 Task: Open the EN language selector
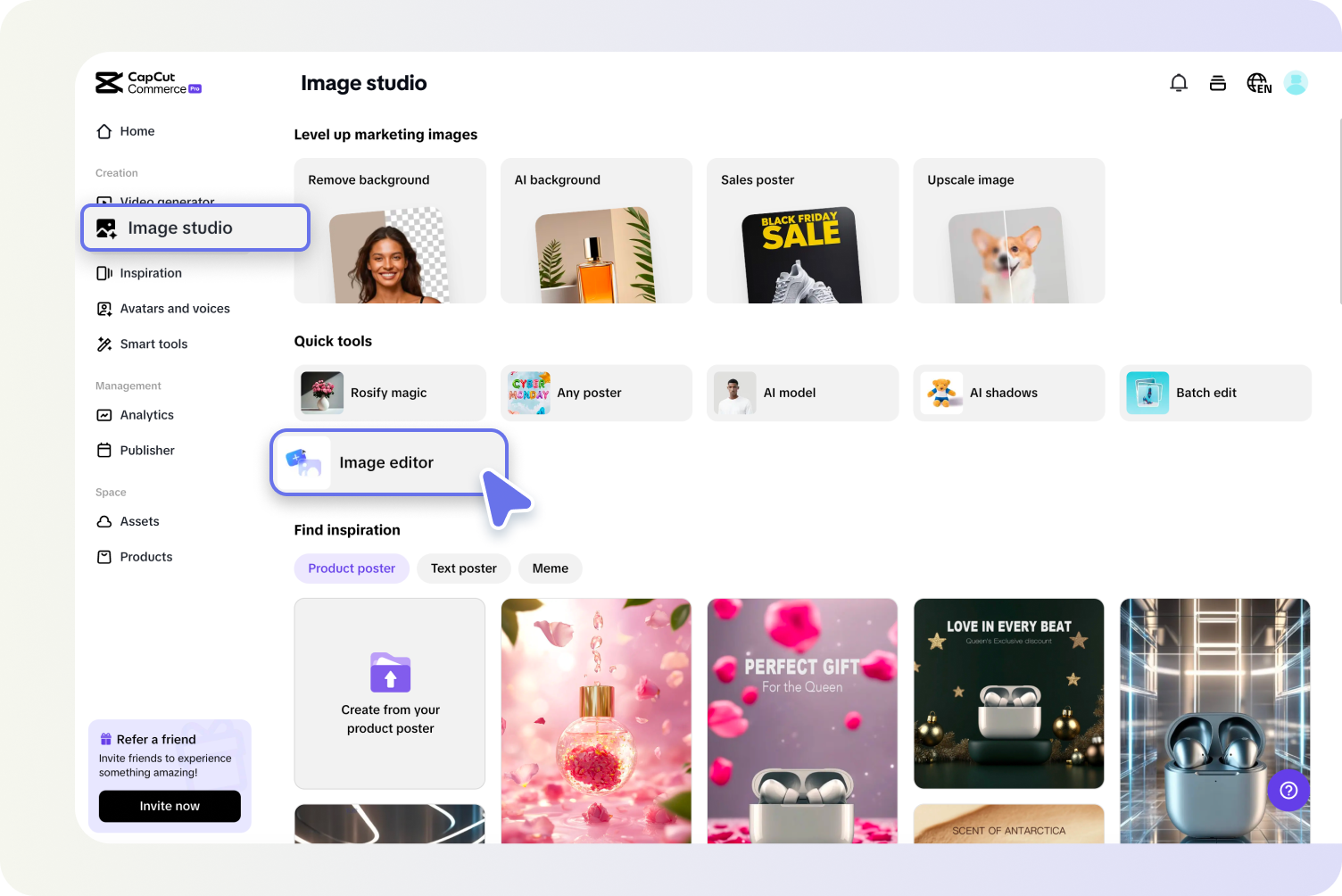[x=1258, y=82]
